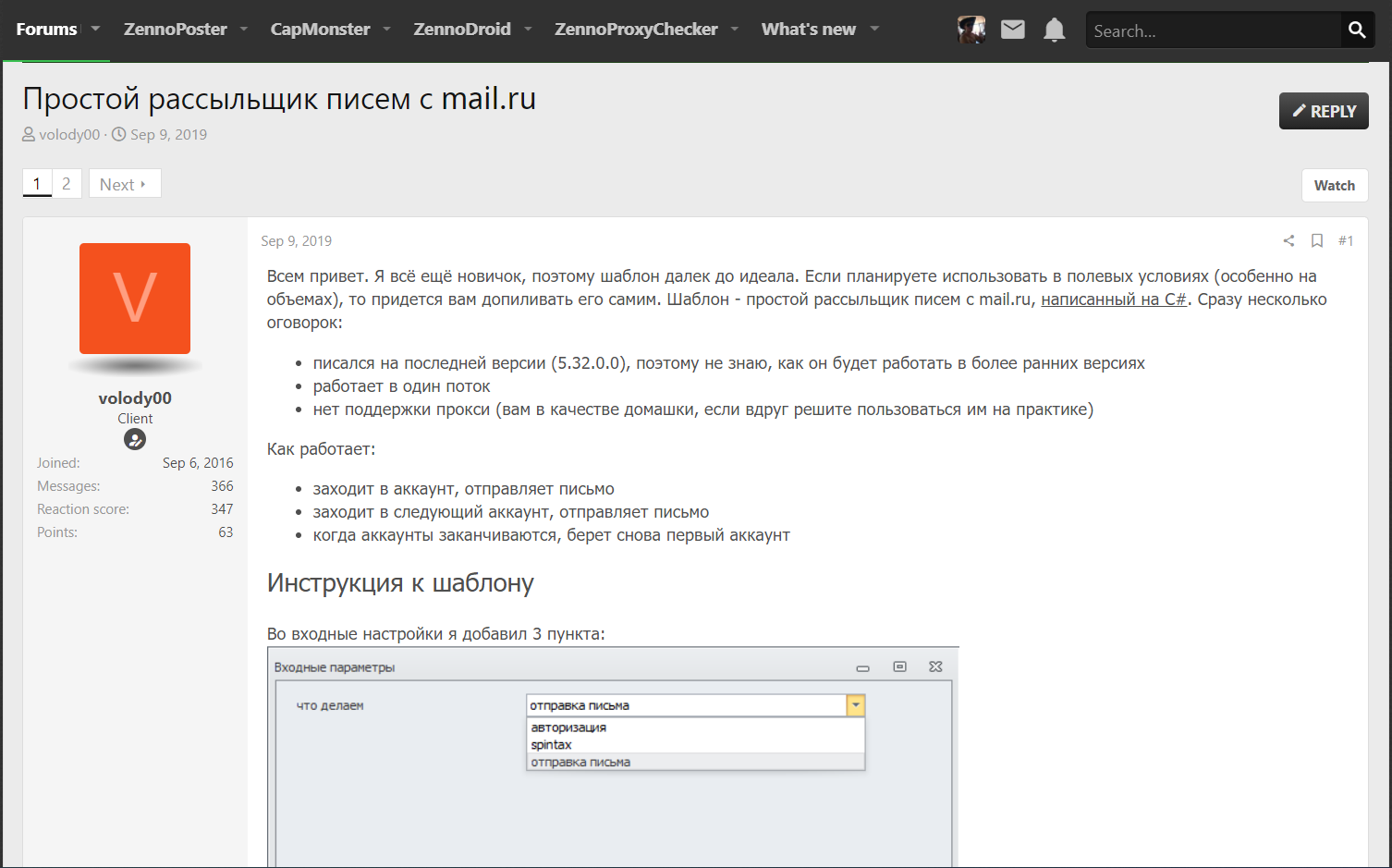Open the alerts bell icon
Viewport: 1392px width, 868px height.
(1054, 31)
